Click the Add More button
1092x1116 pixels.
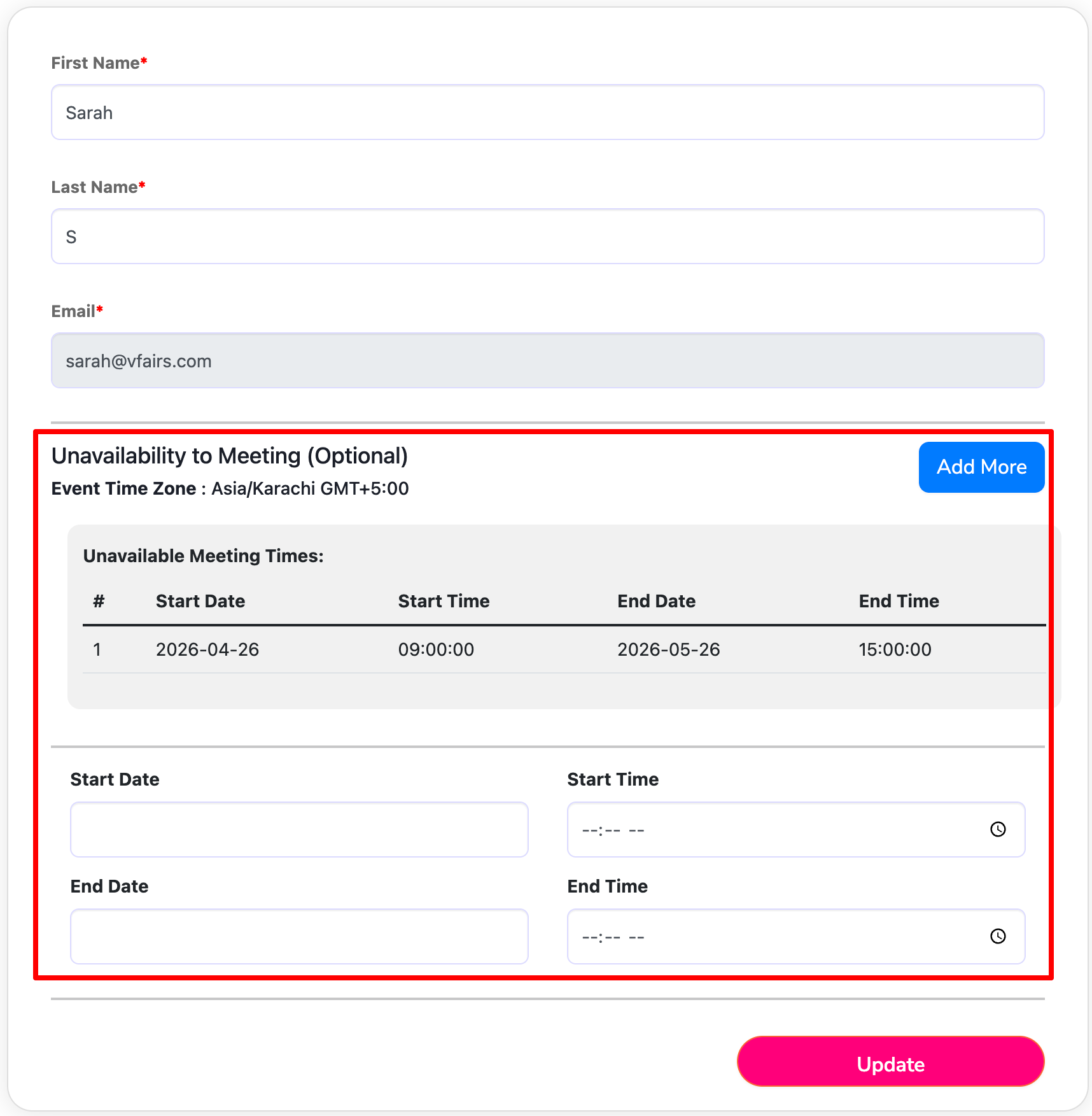[981, 467]
